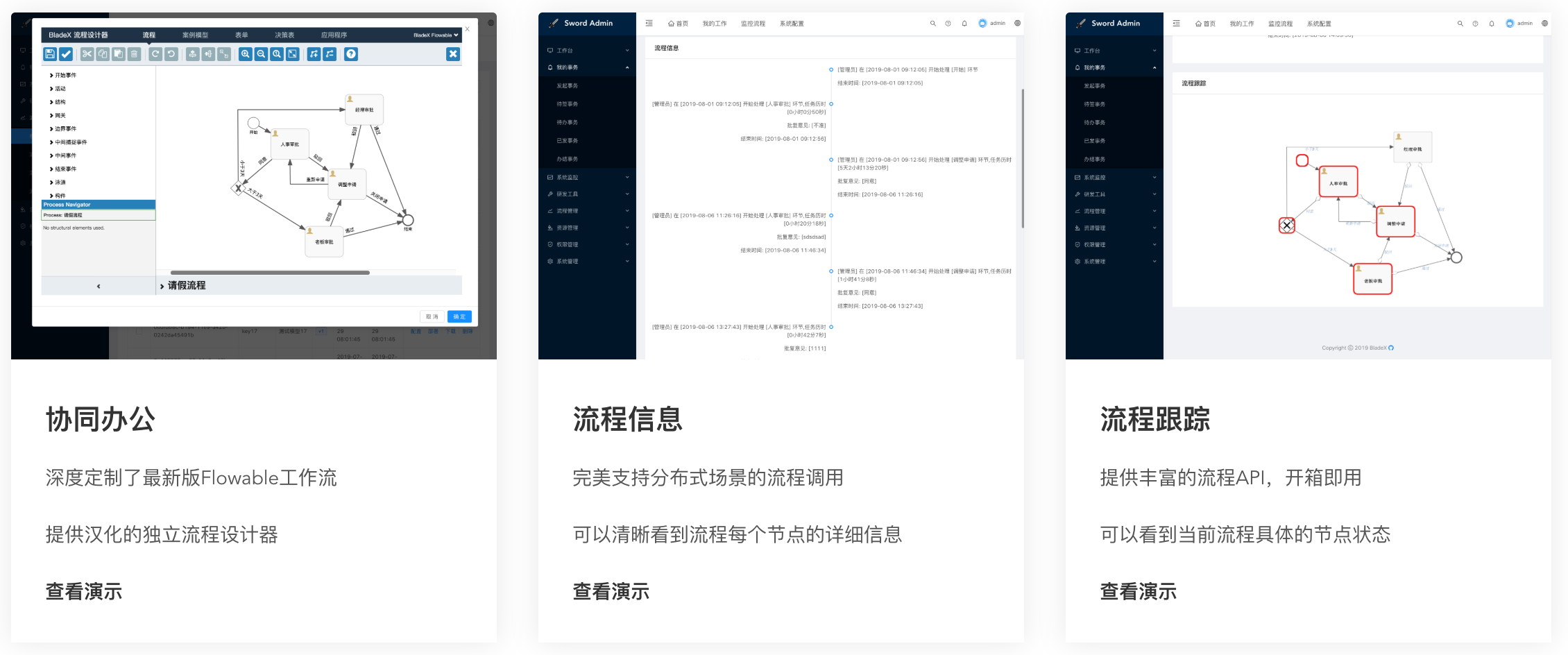Click the counter-clockwise Undo arrow in the designer
The image size is (1568, 655).
(171, 54)
